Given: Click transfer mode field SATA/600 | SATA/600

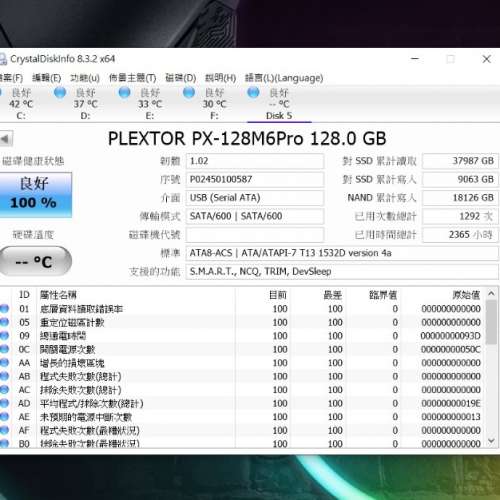Looking at the screenshot, I should tap(255, 216).
